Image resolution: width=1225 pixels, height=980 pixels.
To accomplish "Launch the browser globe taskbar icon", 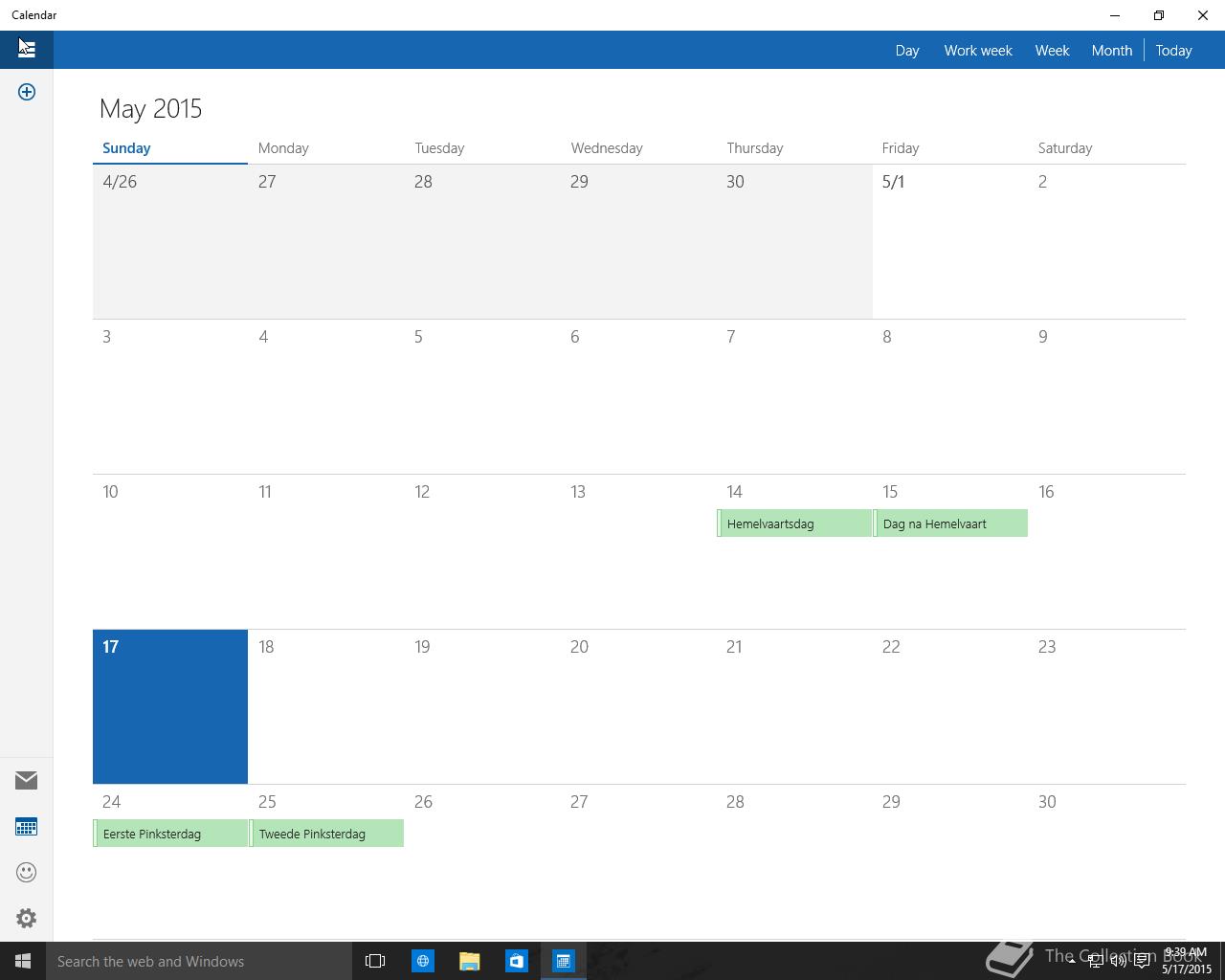I will pyautogui.click(x=422, y=961).
